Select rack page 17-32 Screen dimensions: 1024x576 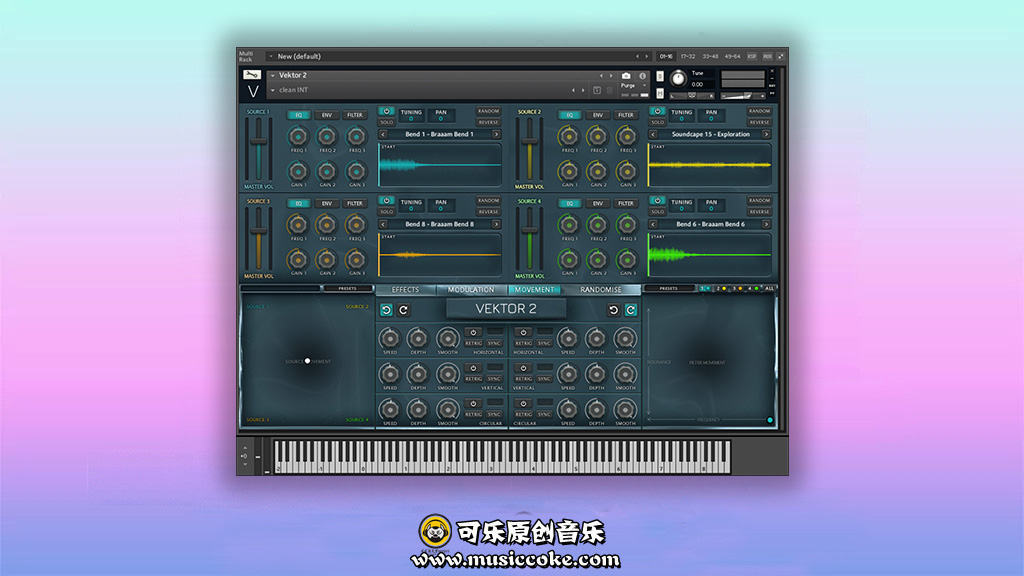688,57
